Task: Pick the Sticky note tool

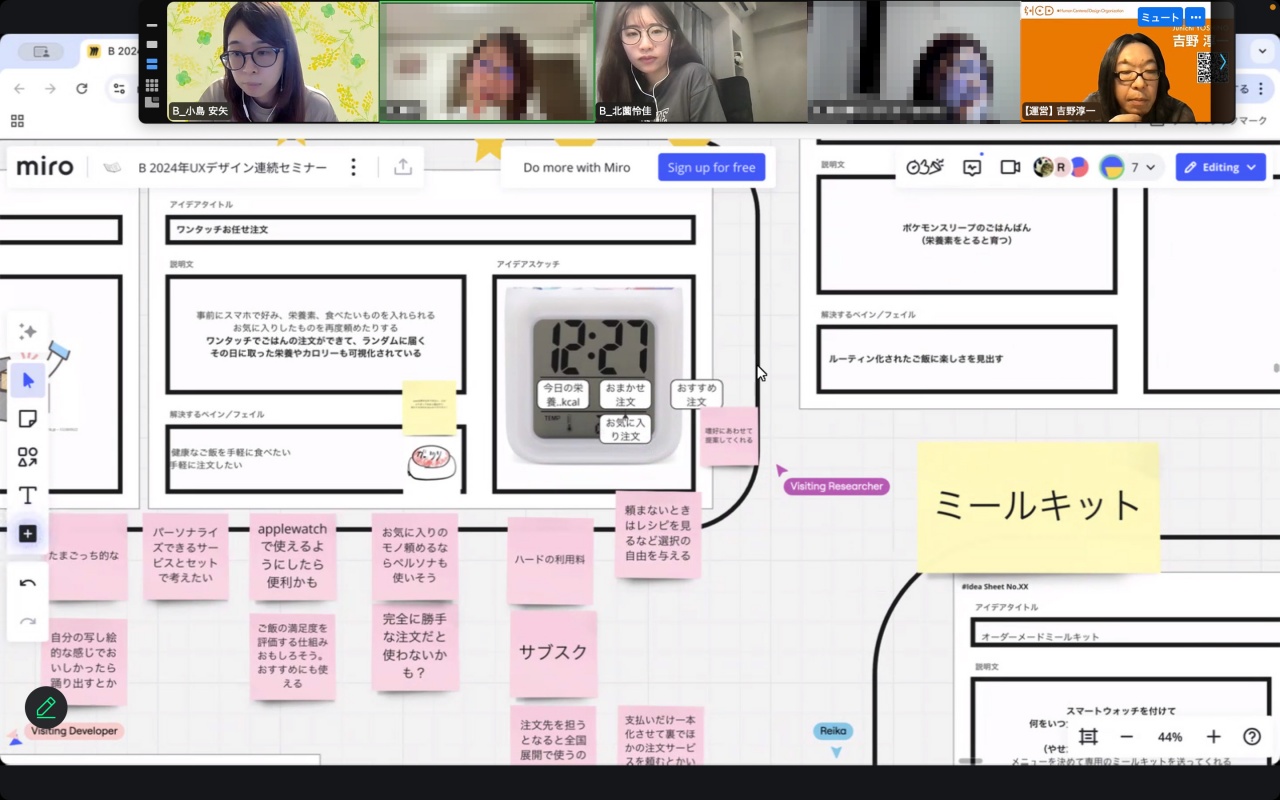Action: [x=28, y=419]
